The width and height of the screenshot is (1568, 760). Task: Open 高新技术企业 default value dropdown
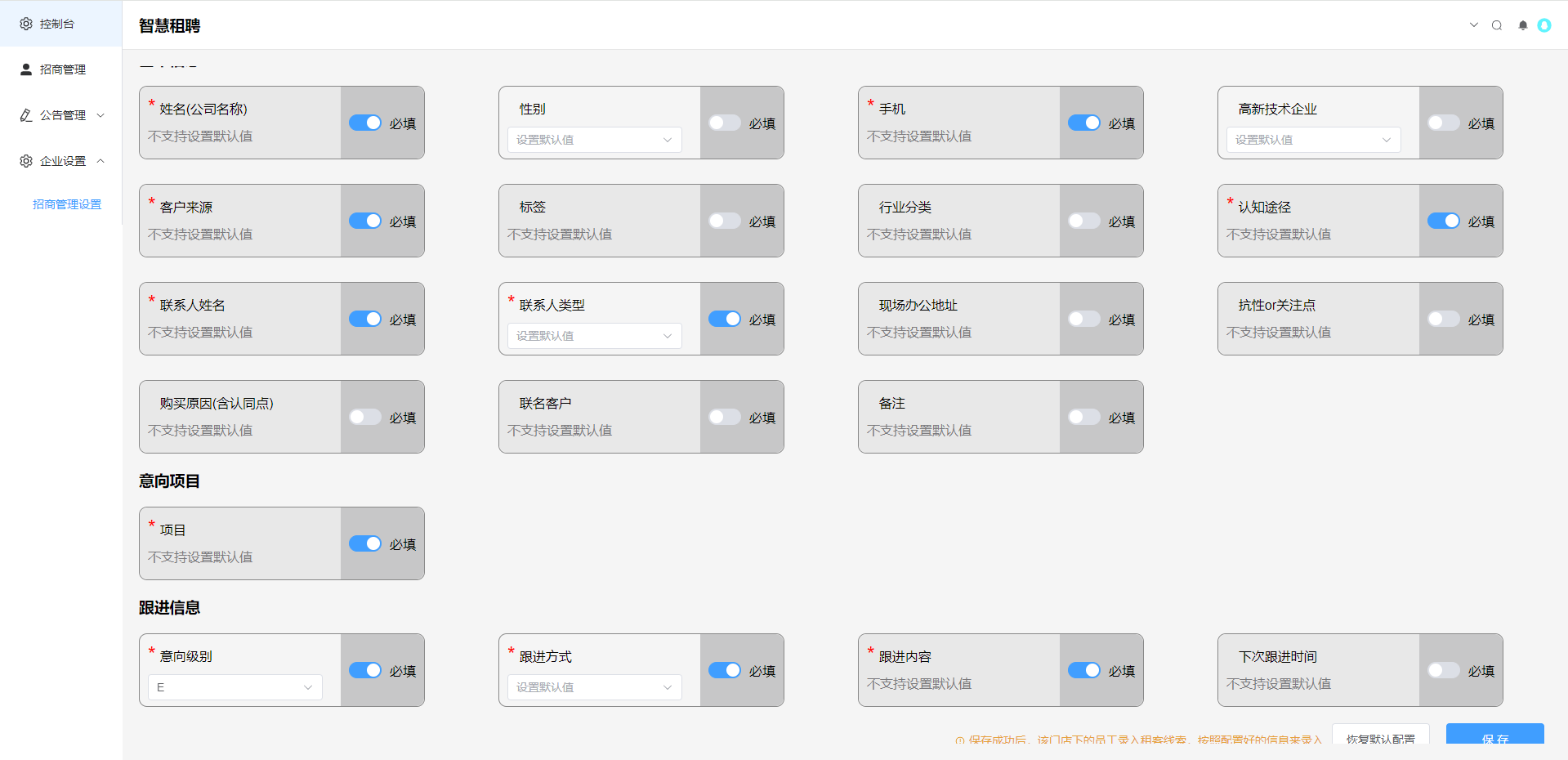click(1314, 140)
